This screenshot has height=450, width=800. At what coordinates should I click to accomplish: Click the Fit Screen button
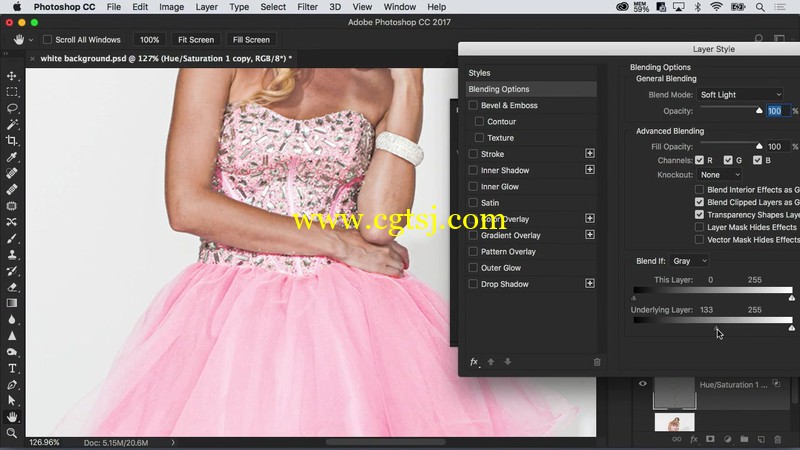(x=196, y=40)
